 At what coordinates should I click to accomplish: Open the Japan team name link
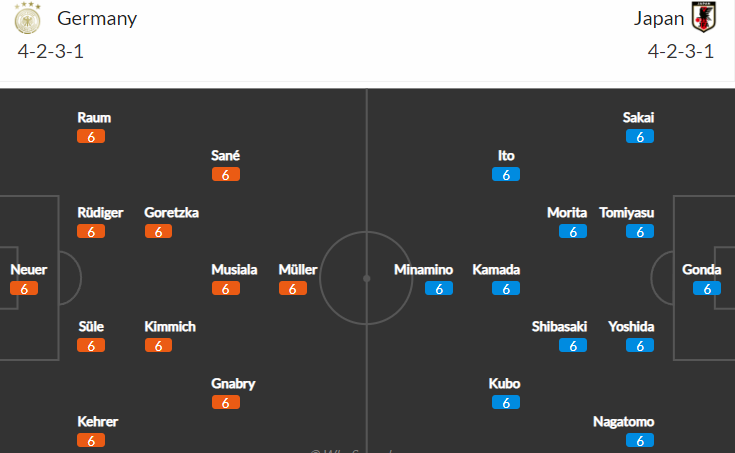click(x=659, y=18)
